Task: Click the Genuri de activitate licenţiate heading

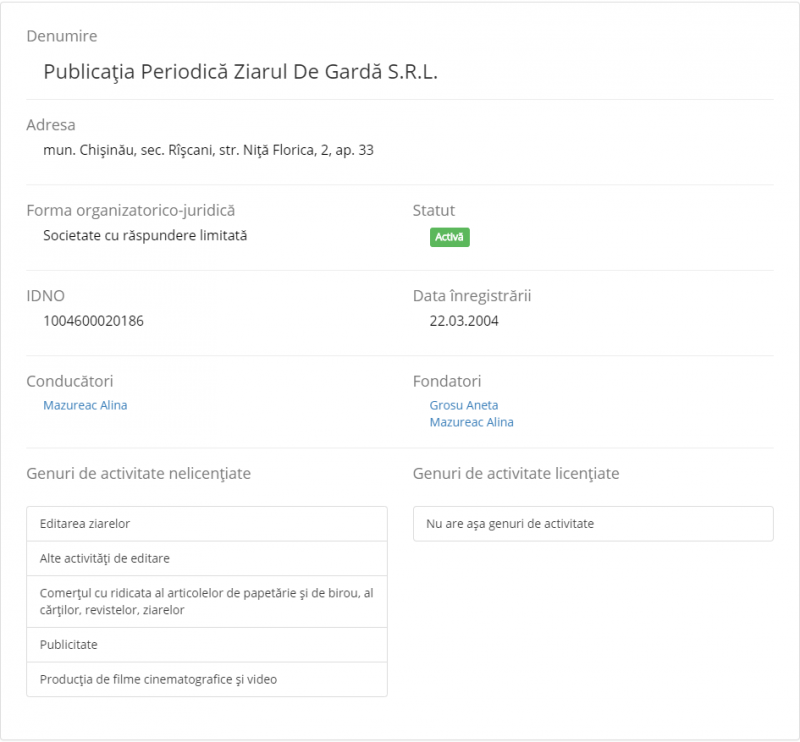Action: click(516, 474)
